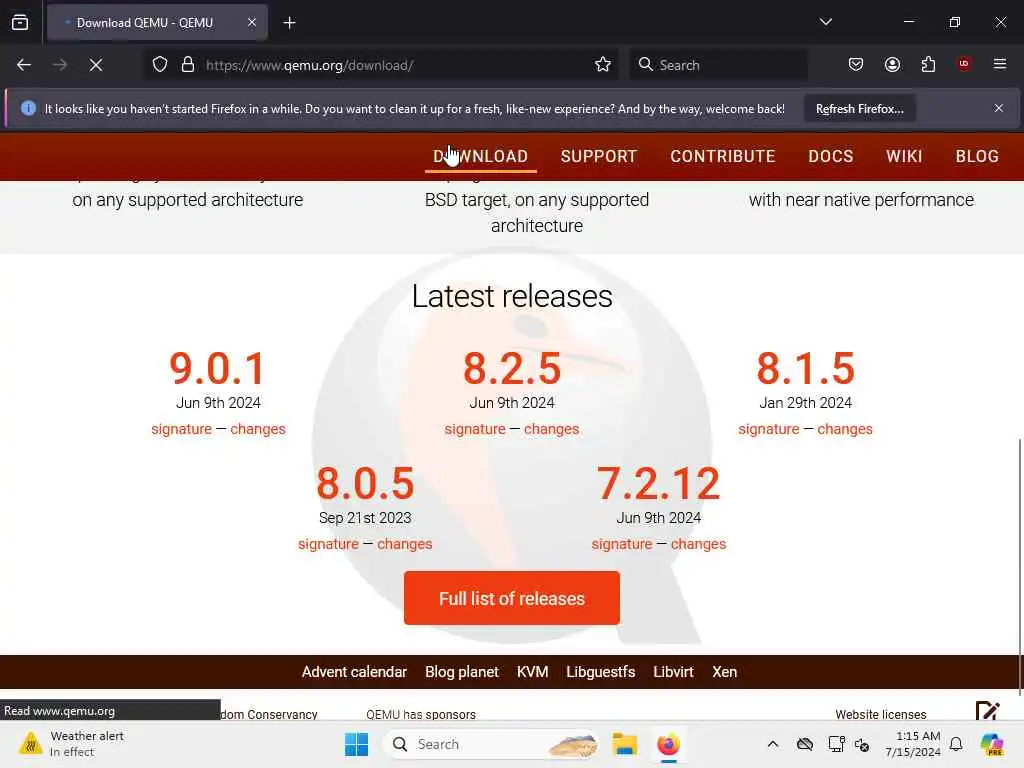This screenshot has height=768, width=1024.
Task: Click the OneDrive cloud tray icon
Action: [805, 744]
